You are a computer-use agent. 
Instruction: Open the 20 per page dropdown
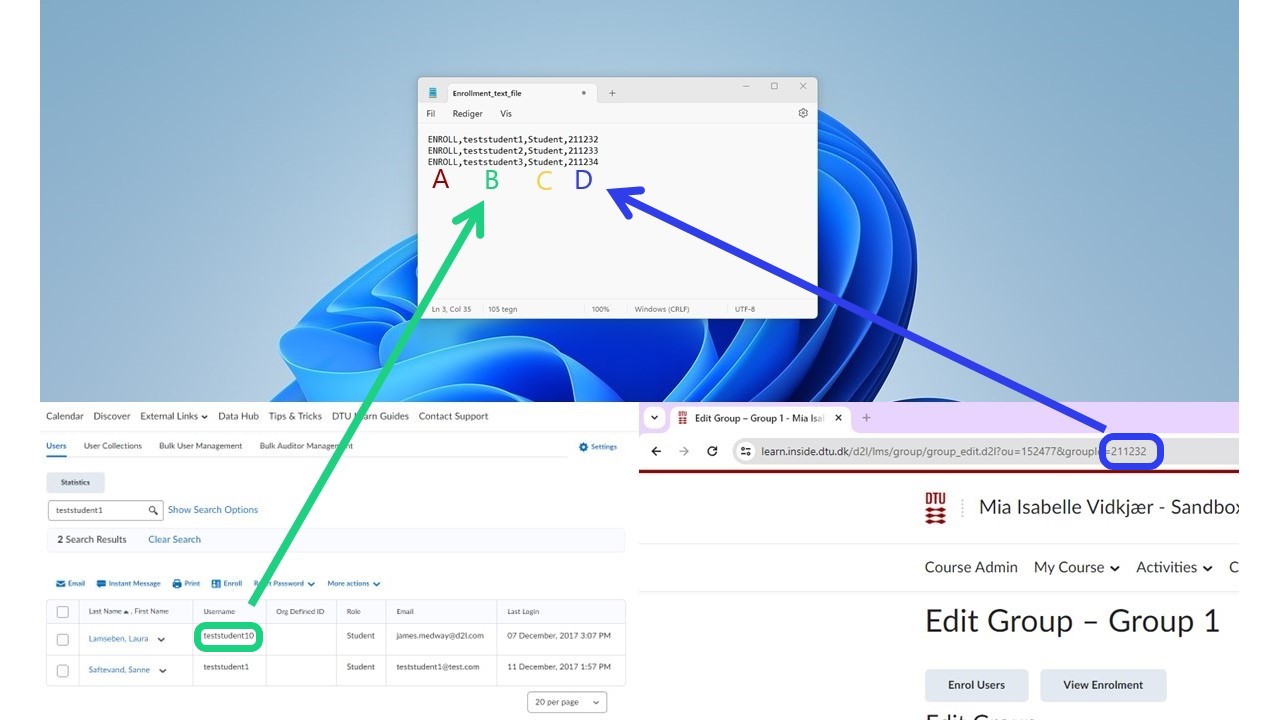point(567,702)
